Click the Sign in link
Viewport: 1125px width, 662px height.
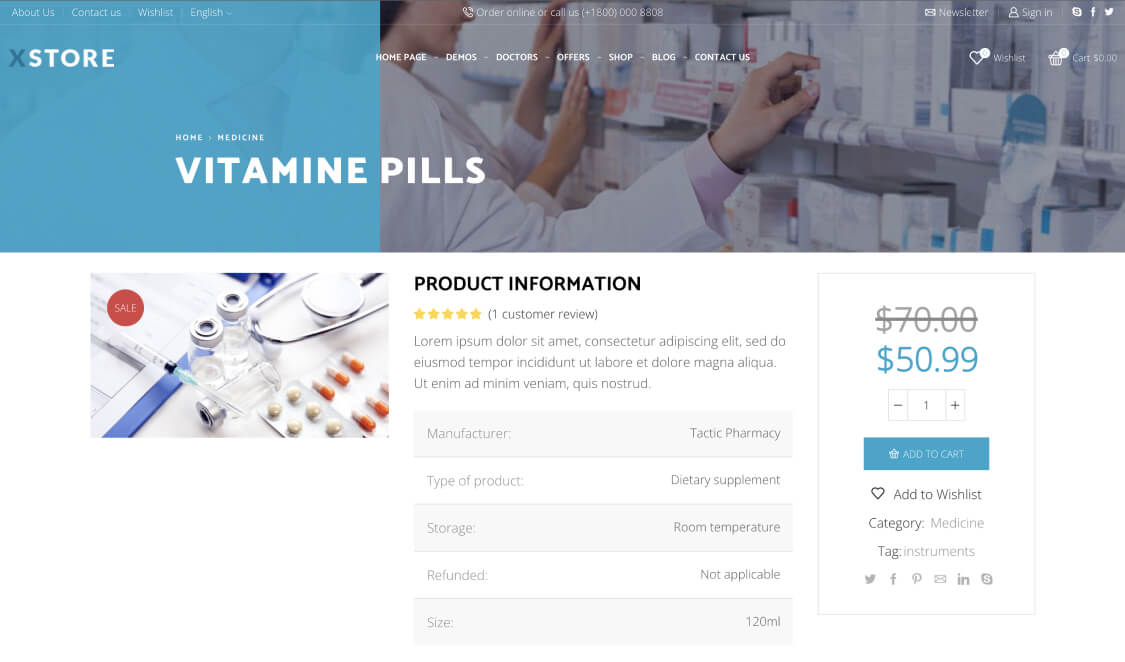[1030, 12]
